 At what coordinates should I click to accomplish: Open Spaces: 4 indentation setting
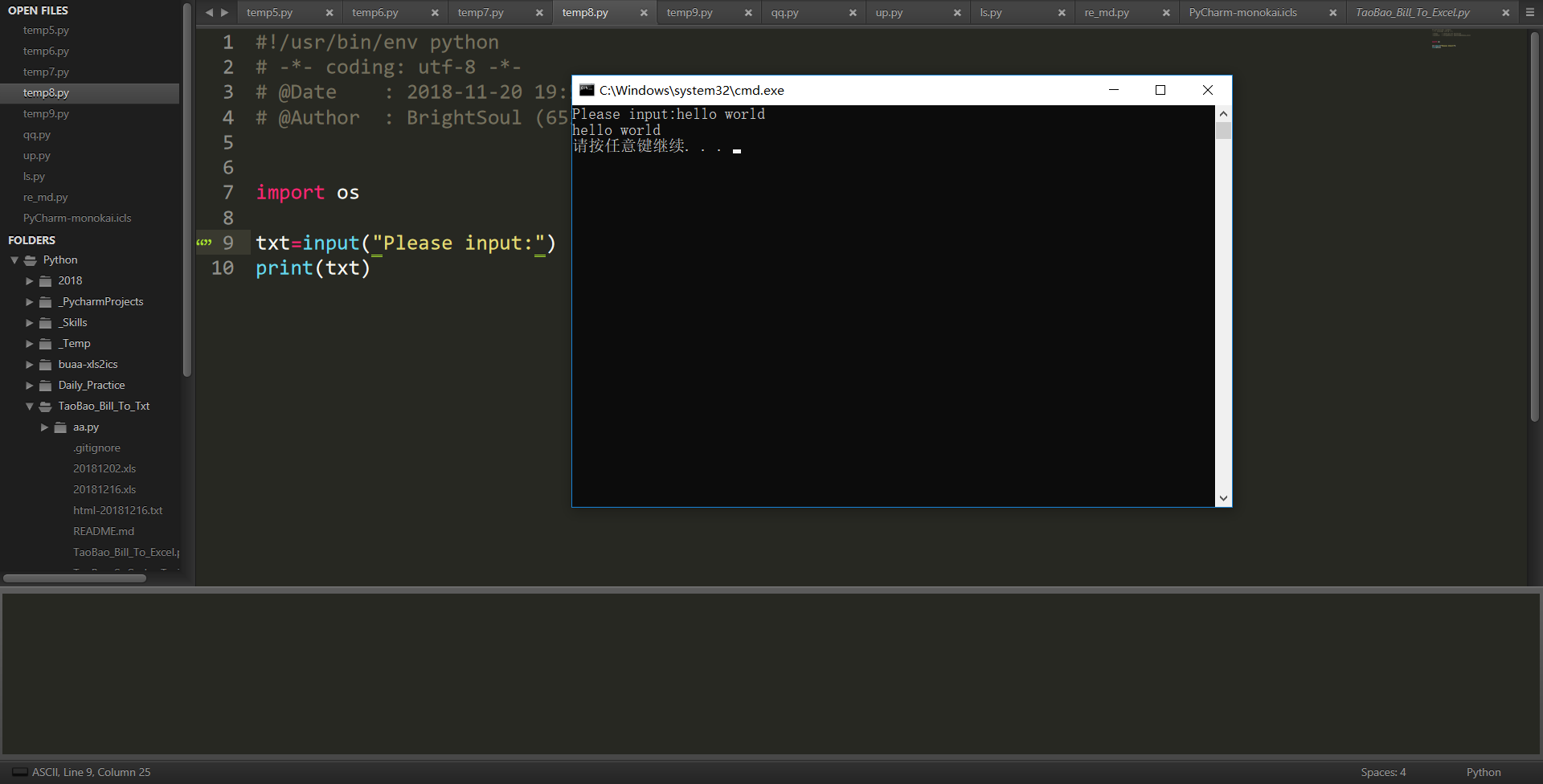tap(1383, 772)
